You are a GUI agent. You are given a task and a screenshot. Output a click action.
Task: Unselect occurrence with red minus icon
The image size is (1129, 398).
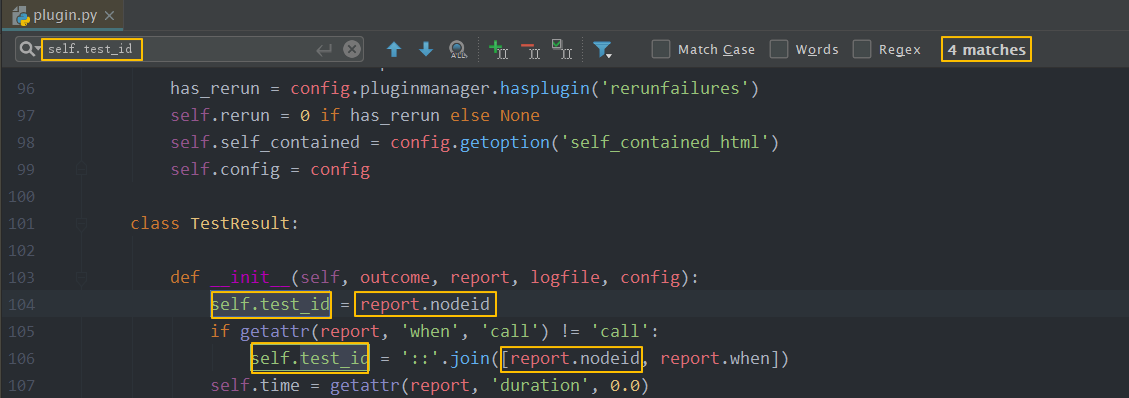click(x=530, y=50)
